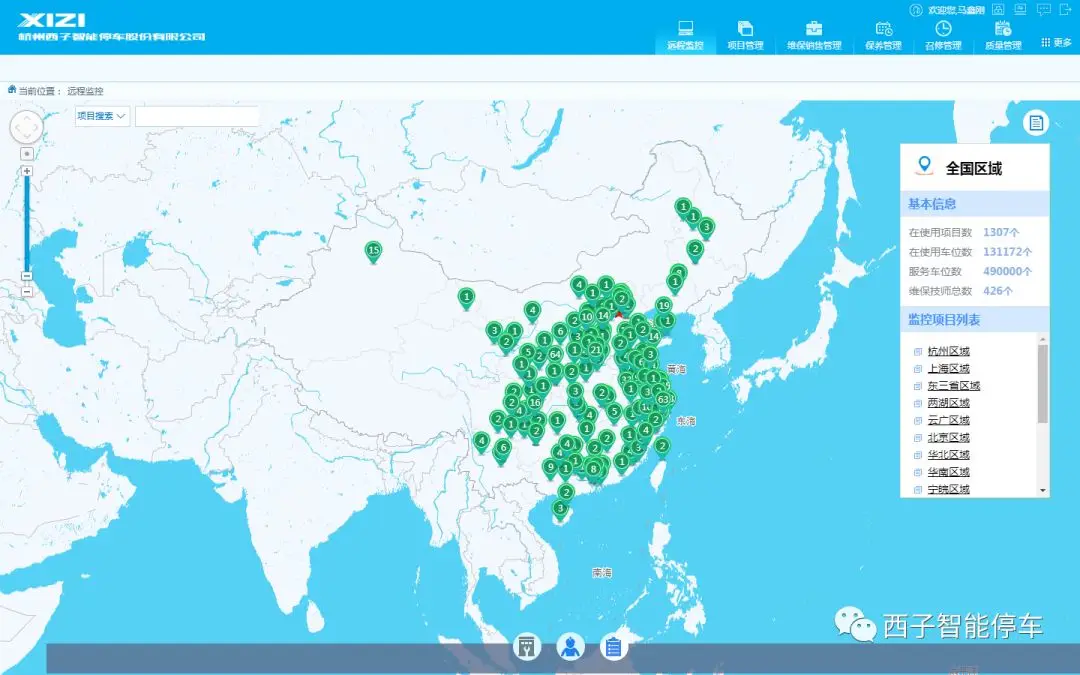Viewport: 1080px width, 675px height.
Task: Click the map pan compass control
Action: (x=26, y=127)
